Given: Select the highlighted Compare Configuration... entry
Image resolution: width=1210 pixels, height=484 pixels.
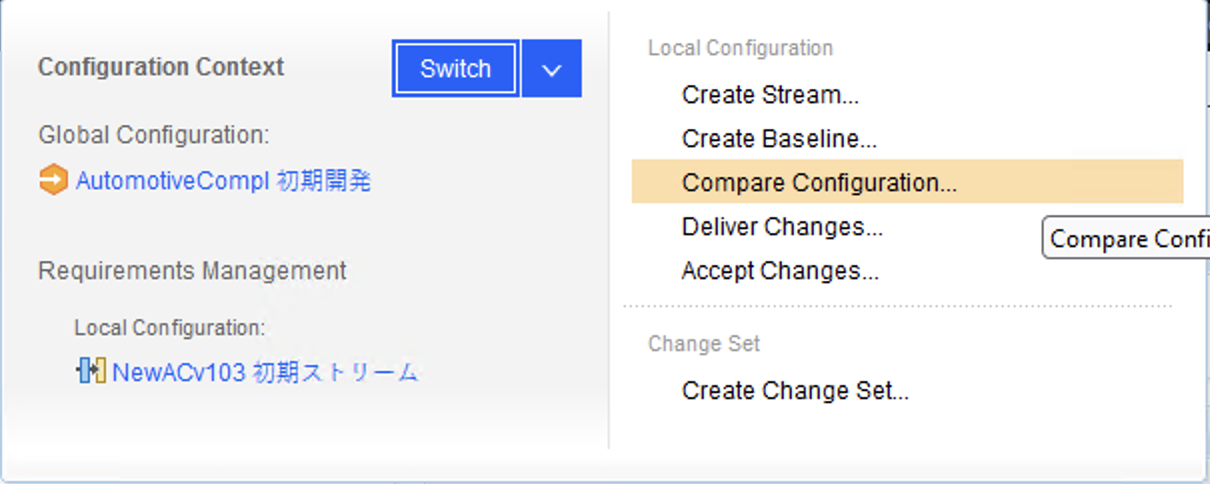Looking at the screenshot, I should 907,183.
